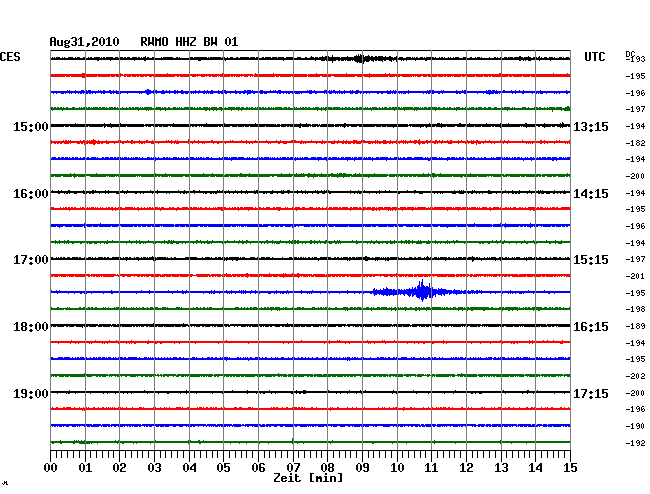
Task: Select the DC offset value "-202"
Action: click(635, 376)
